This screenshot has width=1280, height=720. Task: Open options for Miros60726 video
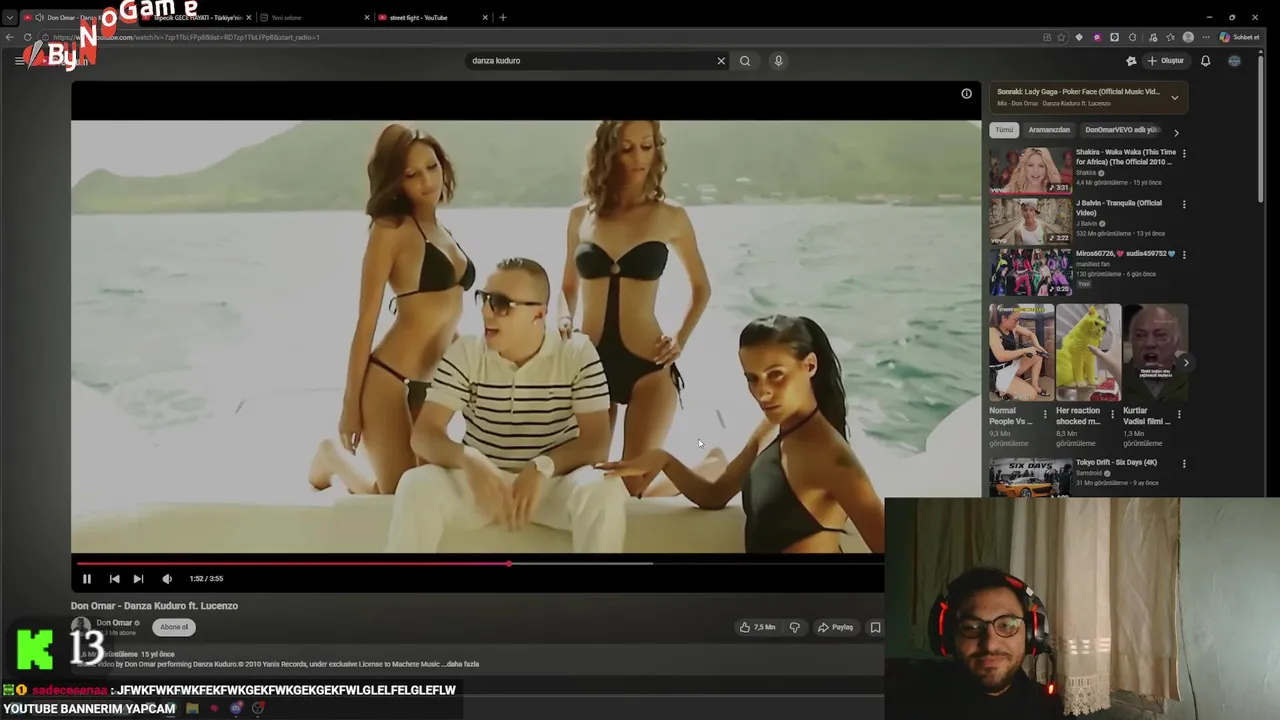[x=1184, y=255]
